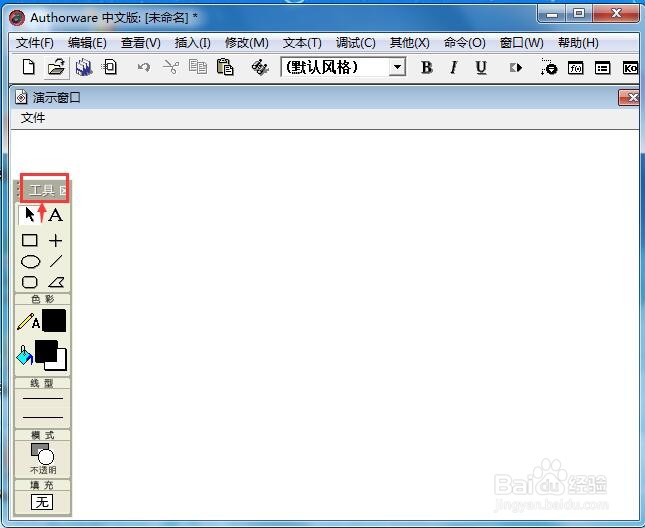Click the Save All toolbar icon
Viewport: 645px width, 528px height.
tap(84, 67)
